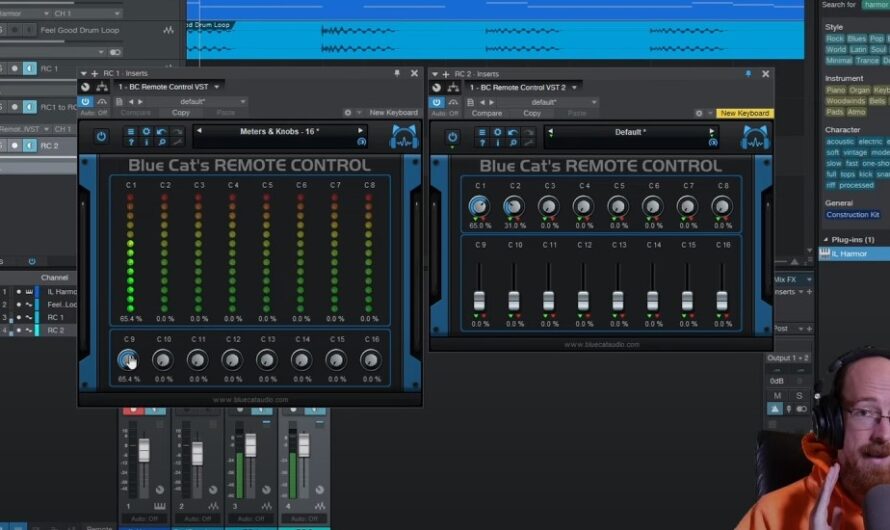Click the knob icon left of RC 1 routing icon

[85, 87]
